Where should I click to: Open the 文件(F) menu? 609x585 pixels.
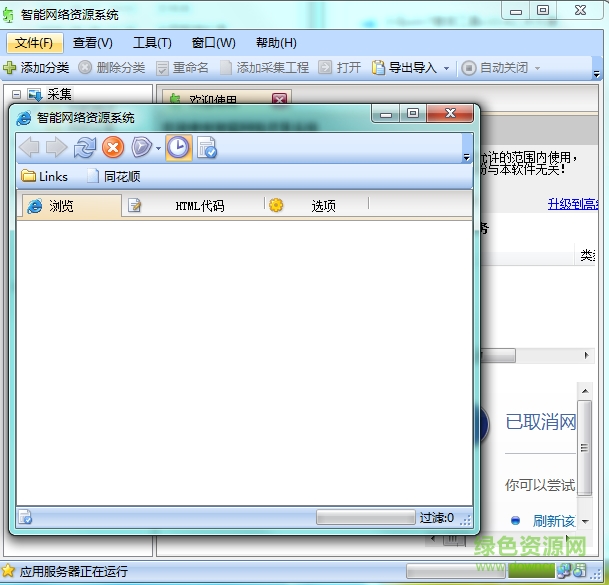pyautogui.click(x=34, y=43)
